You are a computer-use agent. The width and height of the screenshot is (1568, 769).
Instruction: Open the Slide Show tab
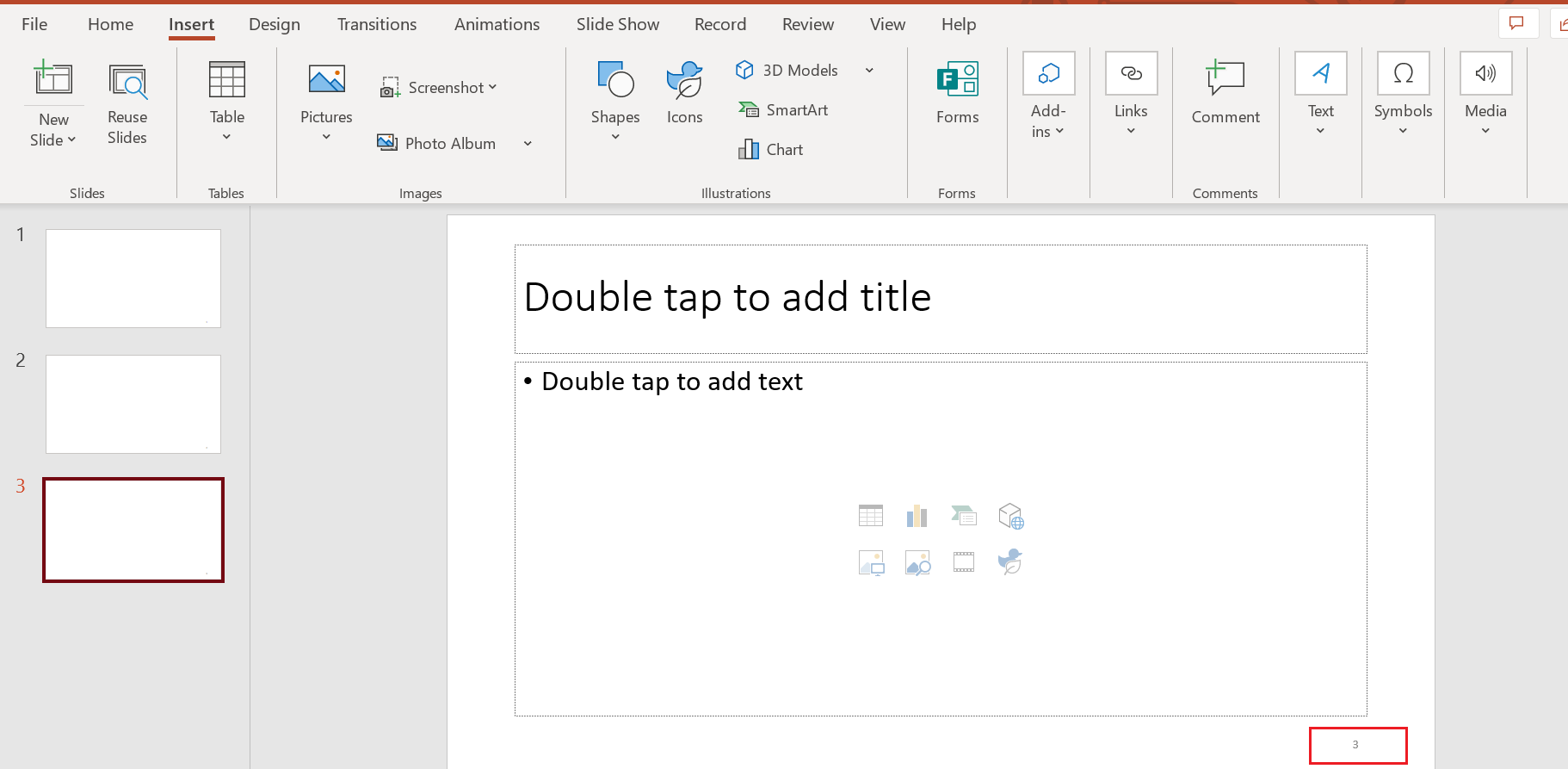point(618,24)
